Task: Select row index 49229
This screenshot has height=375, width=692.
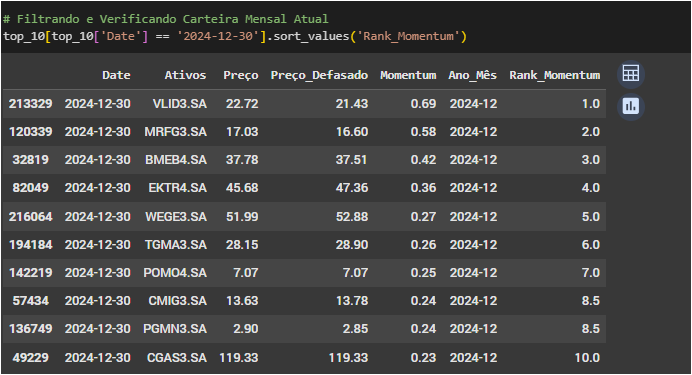Action: click(30, 357)
